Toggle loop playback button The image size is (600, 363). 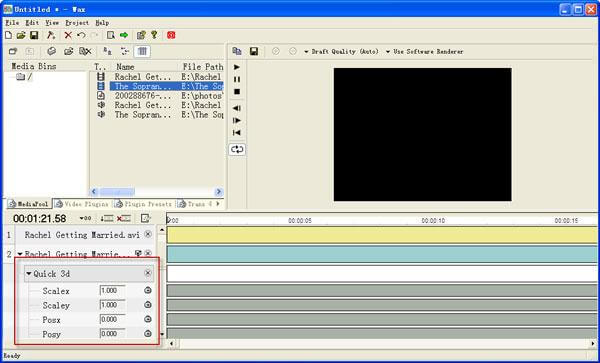coord(237,149)
